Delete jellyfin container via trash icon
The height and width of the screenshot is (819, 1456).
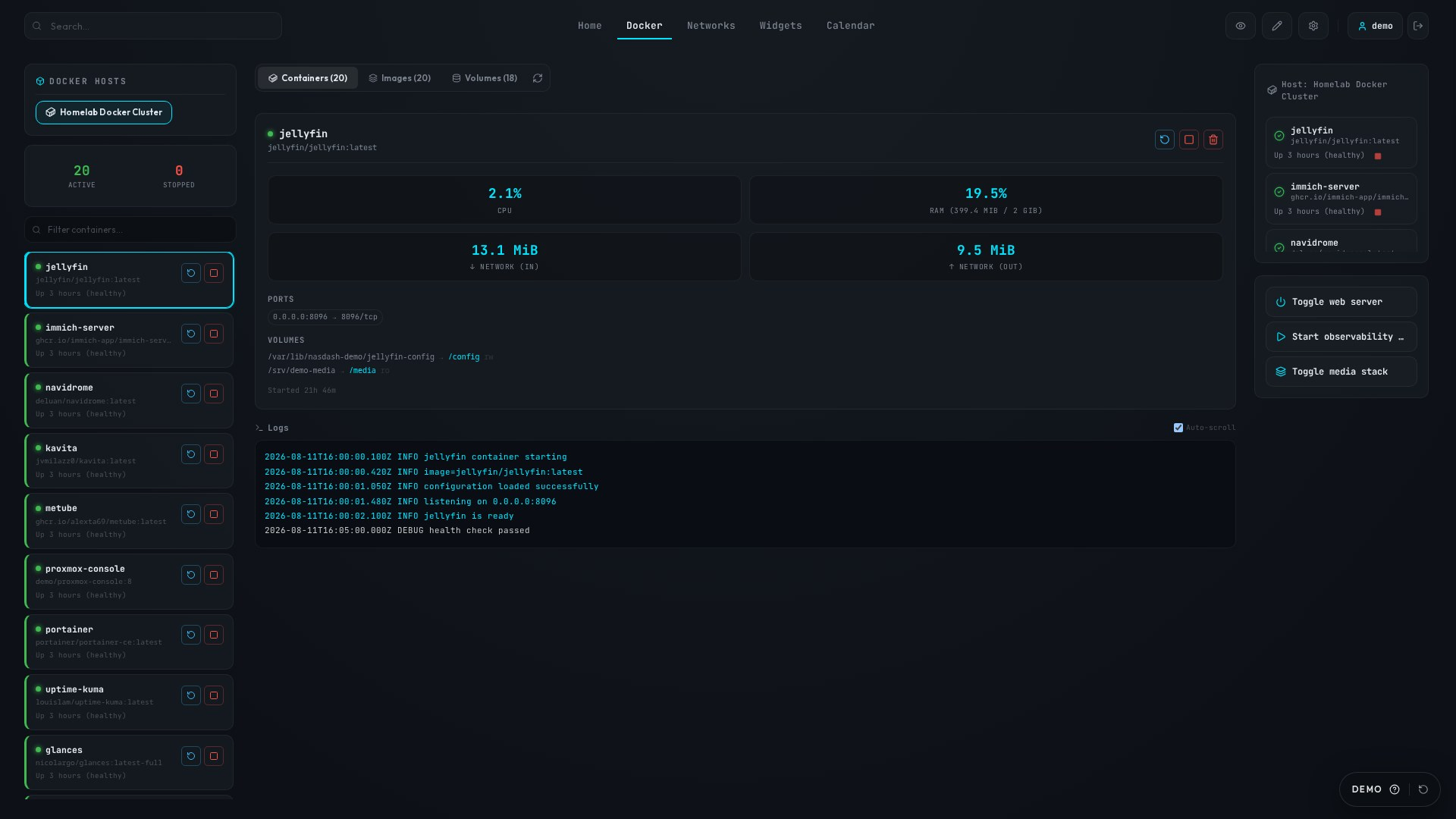(x=1213, y=140)
